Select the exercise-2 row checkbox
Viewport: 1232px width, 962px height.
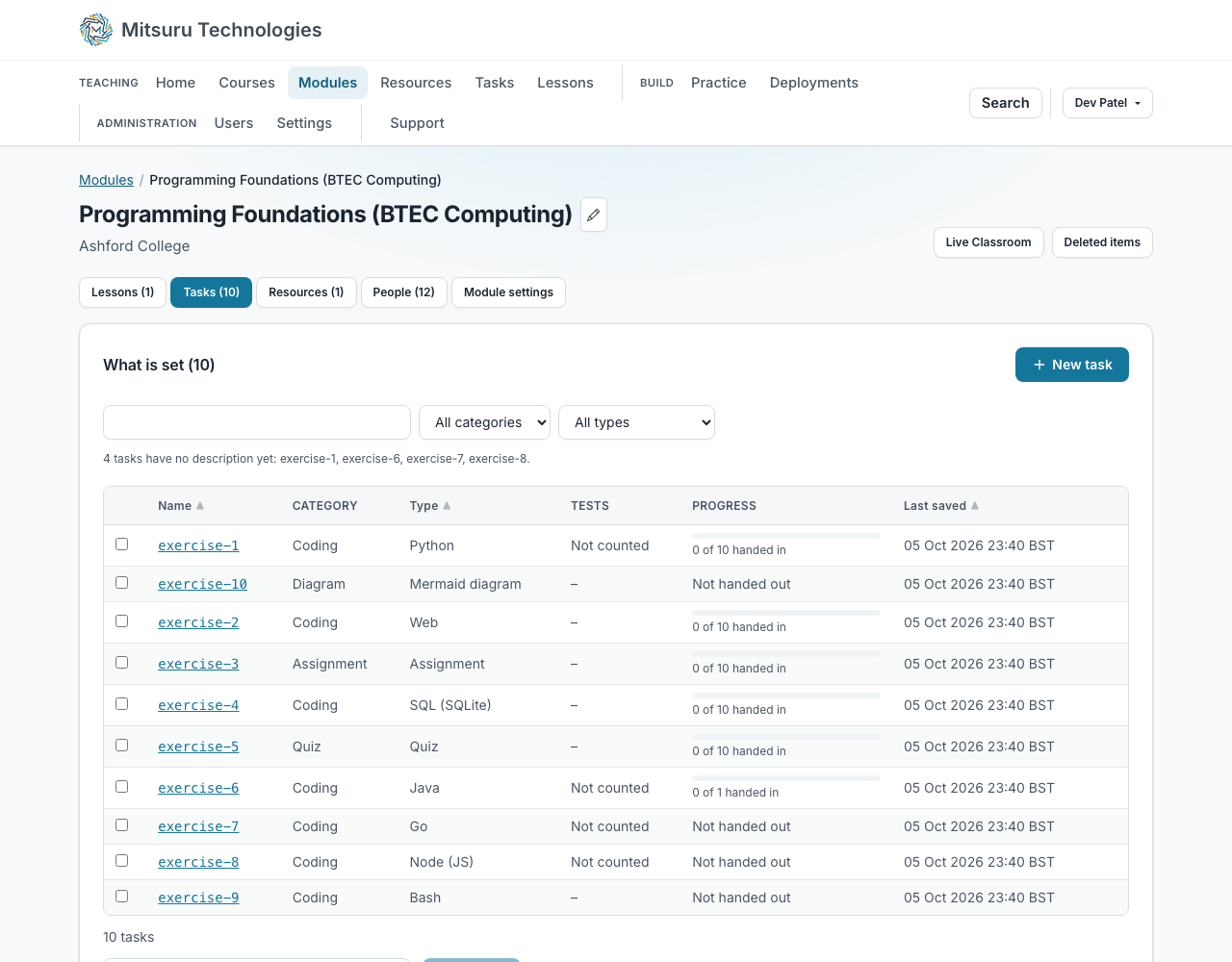pyautogui.click(x=122, y=621)
